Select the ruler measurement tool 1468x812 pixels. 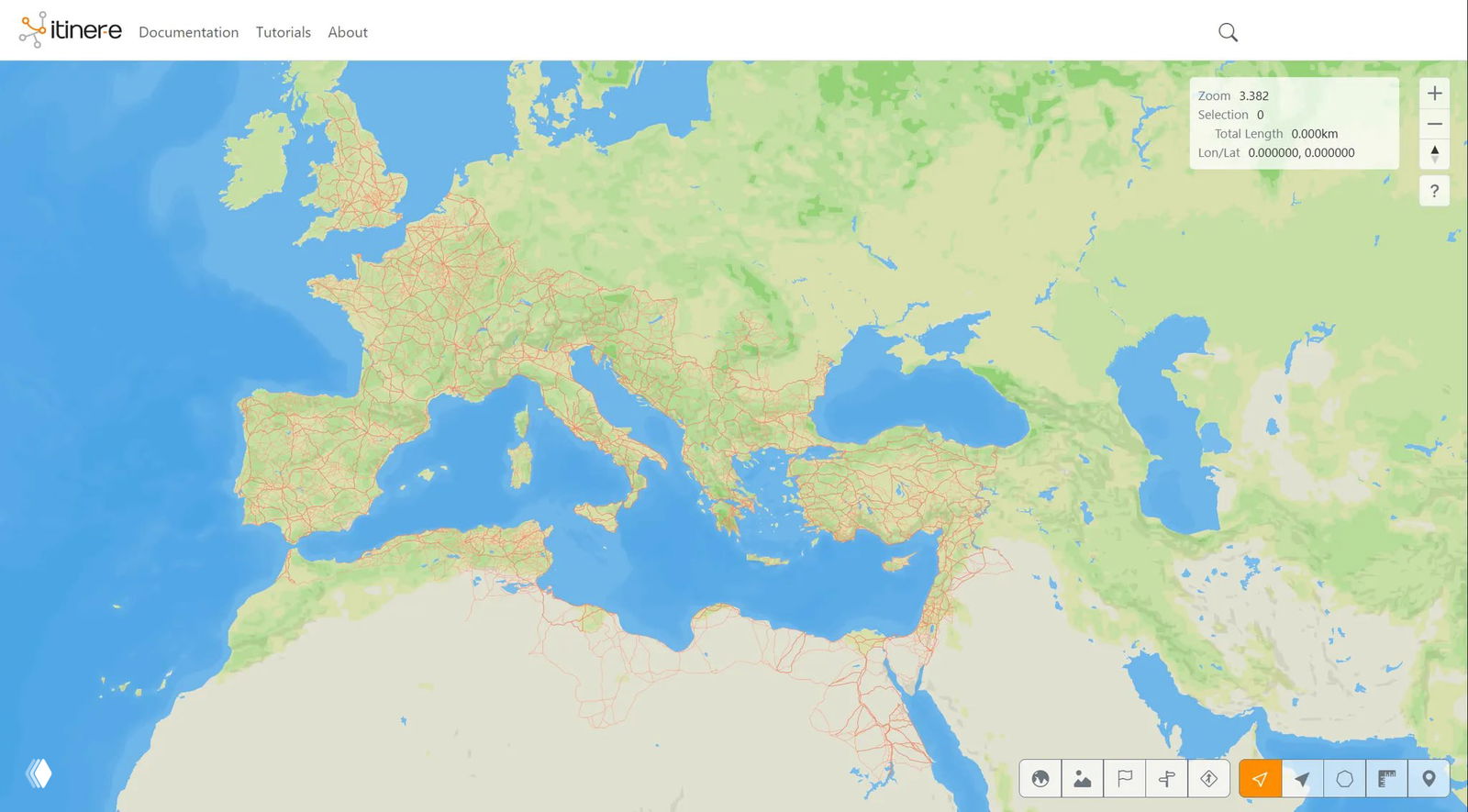pos(1386,779)
